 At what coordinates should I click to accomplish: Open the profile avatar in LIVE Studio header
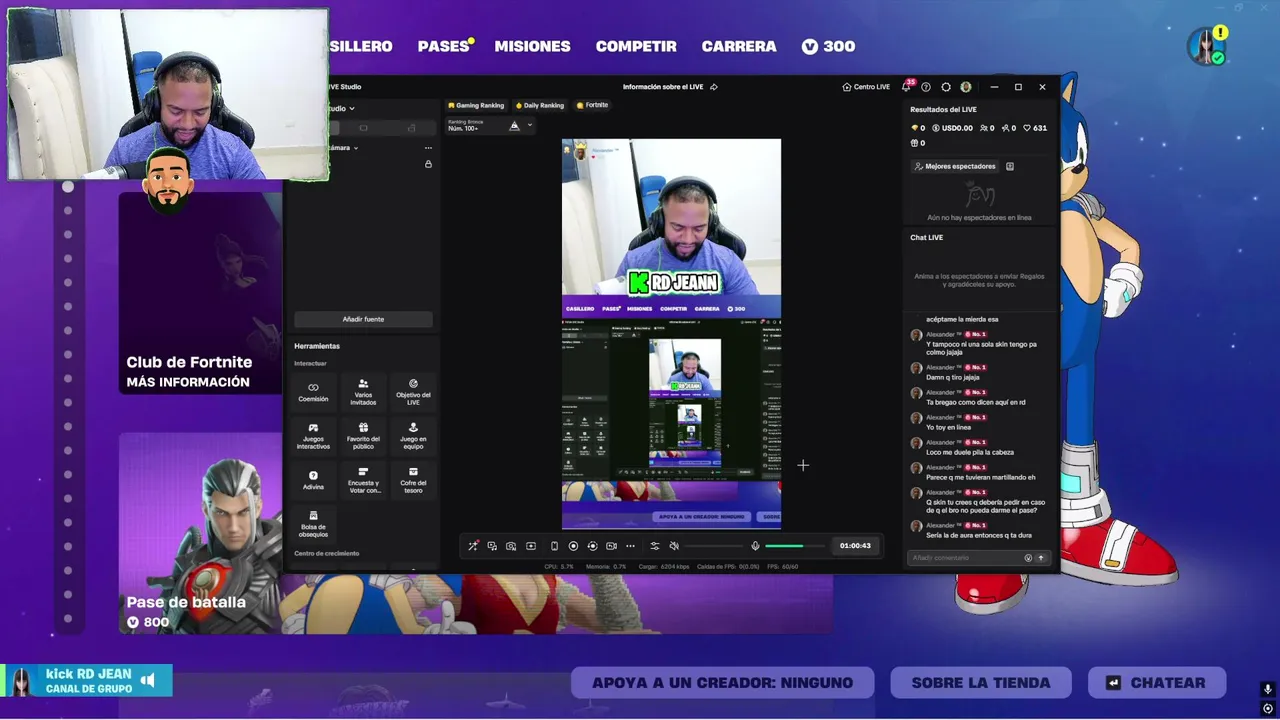click(966, 87)
